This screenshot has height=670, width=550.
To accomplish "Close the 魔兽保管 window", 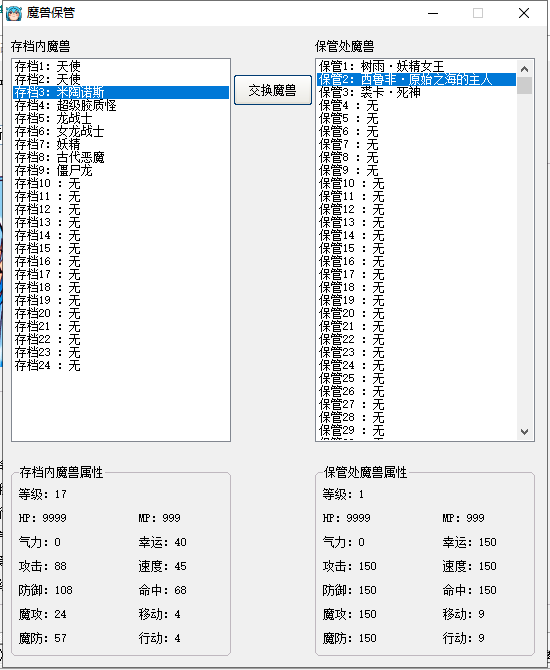I will tap(524, 13).
